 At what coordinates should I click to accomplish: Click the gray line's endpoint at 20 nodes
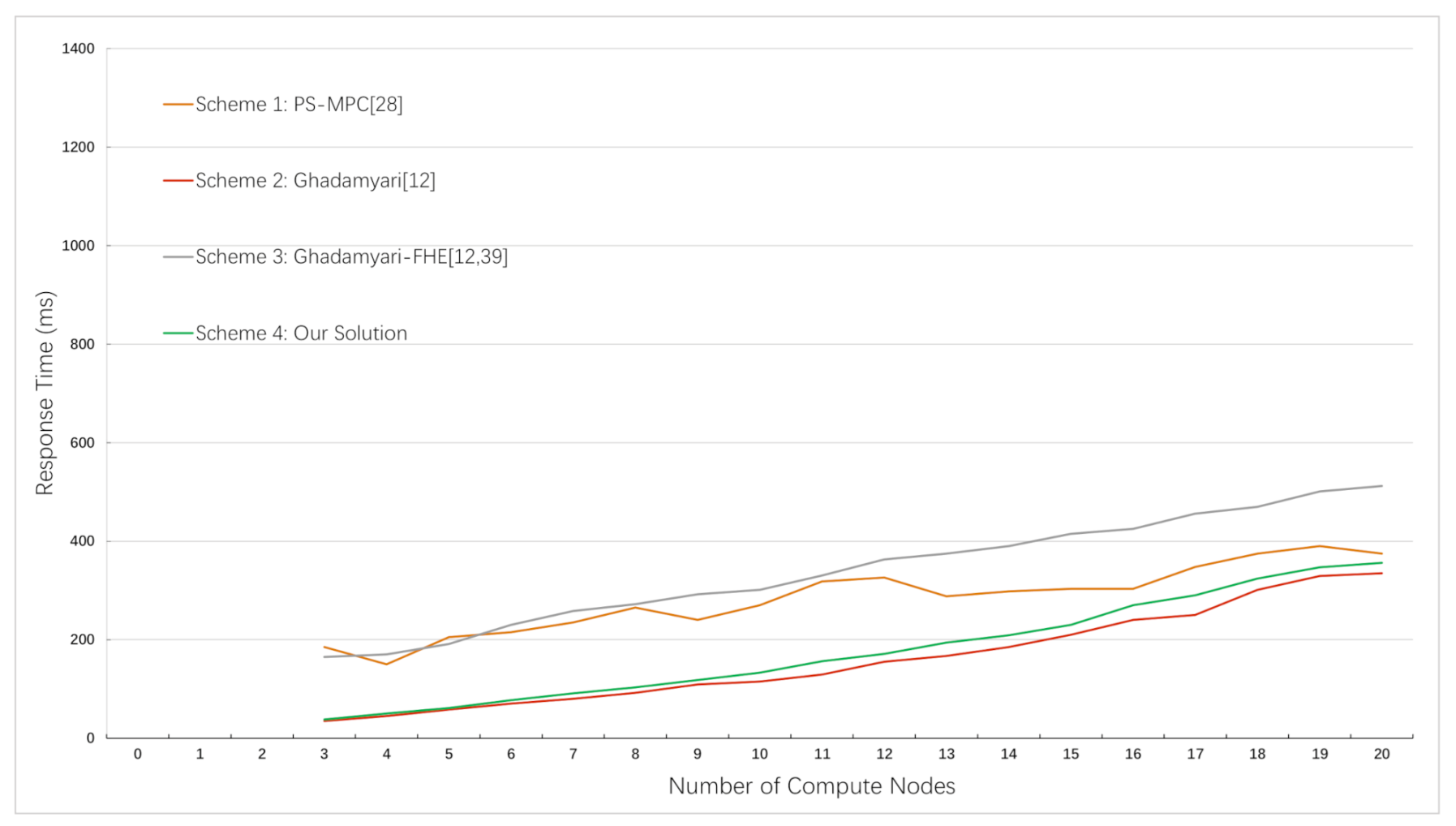[x=1381, y=486]
